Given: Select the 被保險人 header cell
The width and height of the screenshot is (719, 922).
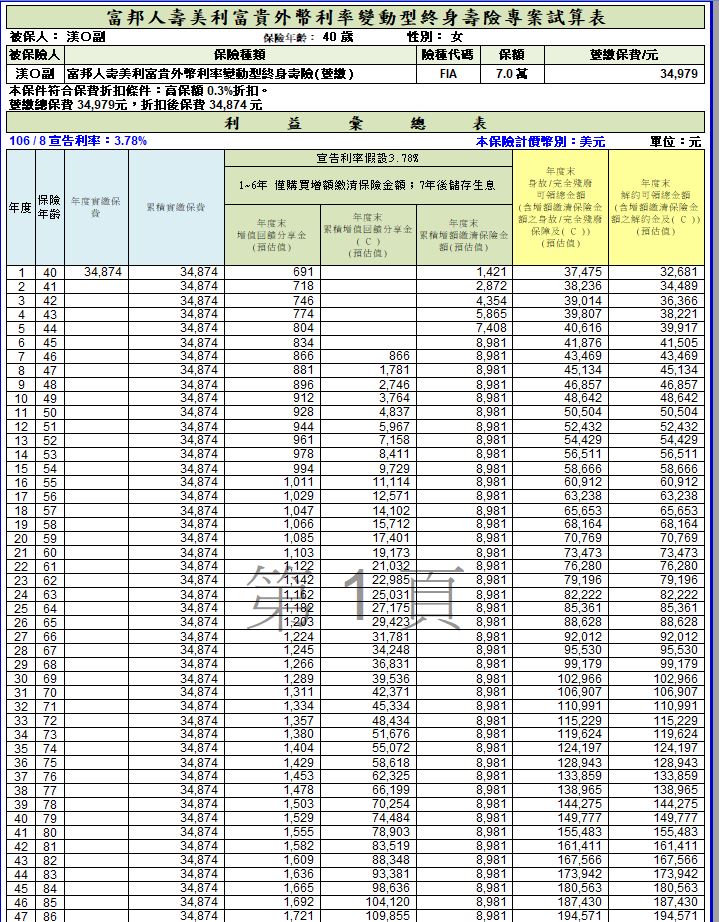Looking at the screenshot, I should [x=35, y=55].
